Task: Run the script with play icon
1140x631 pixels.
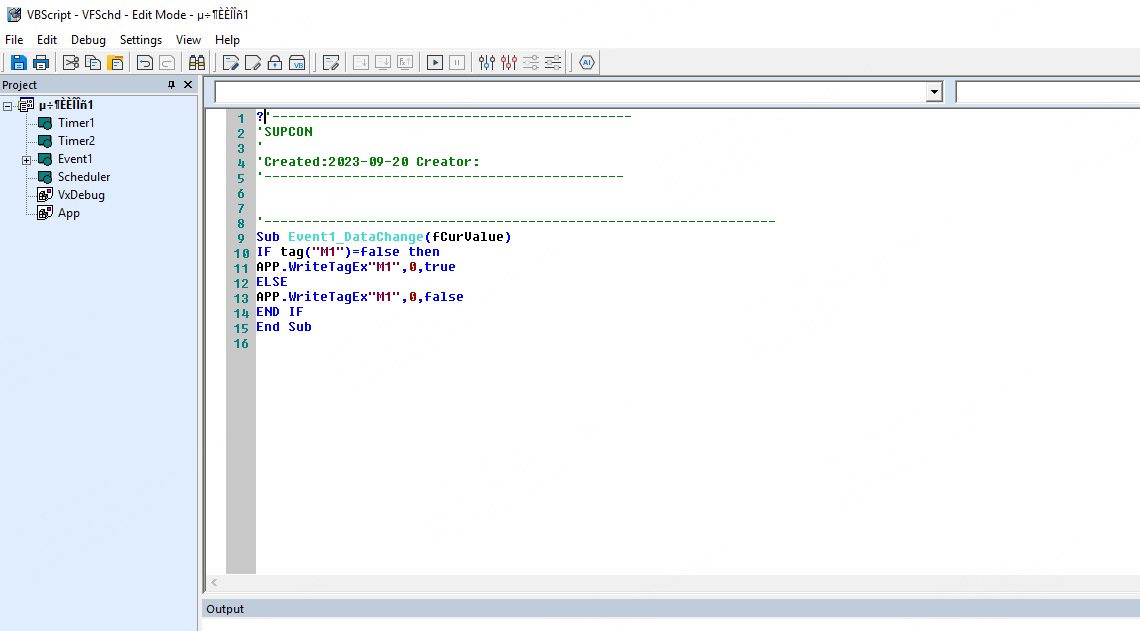Action: (x=435, y=63)
